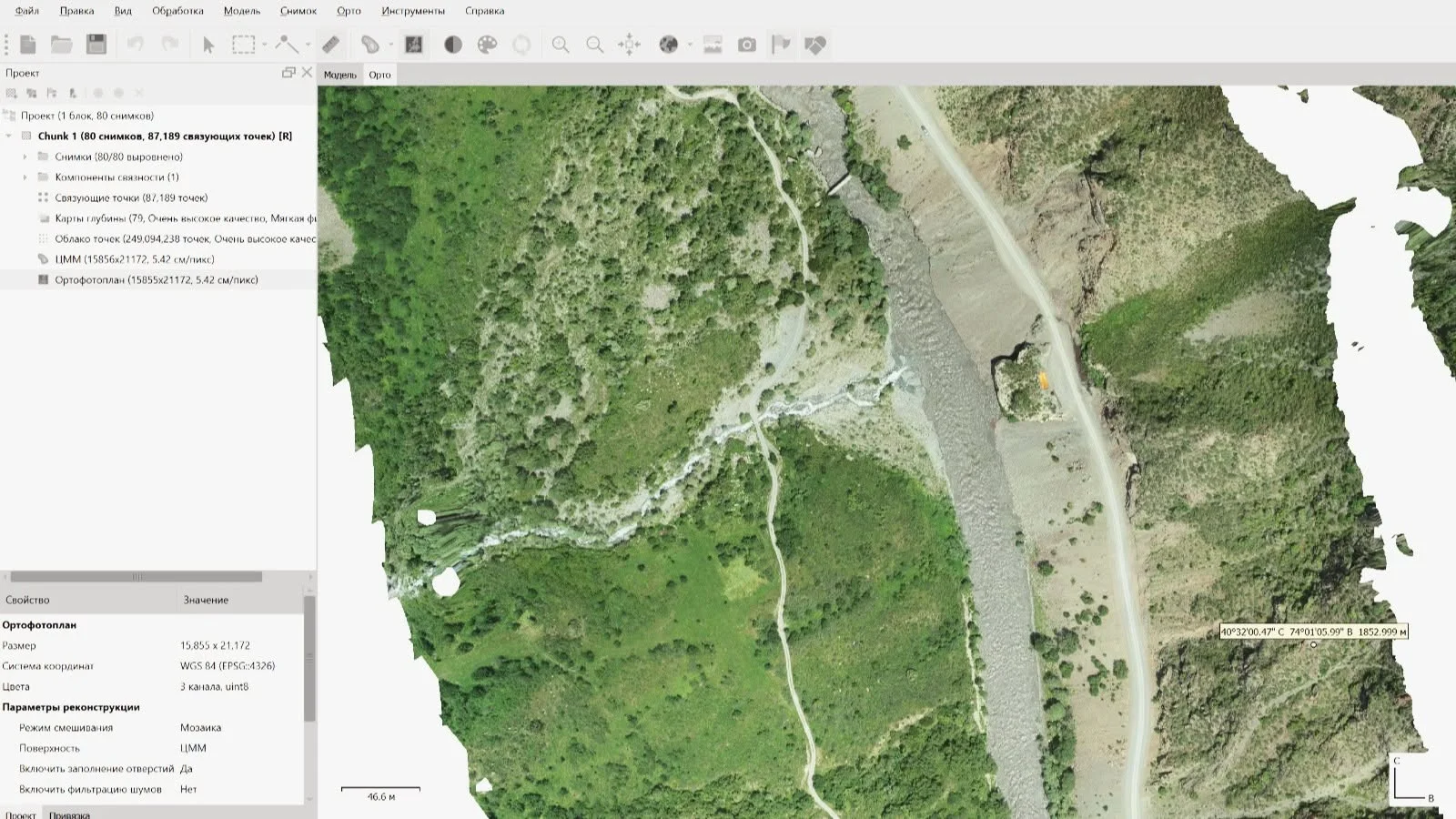Viewport: 1456px width, 819px height.
Task: Collapse the Chunk 1 tree node
Action: pos(9,136)
